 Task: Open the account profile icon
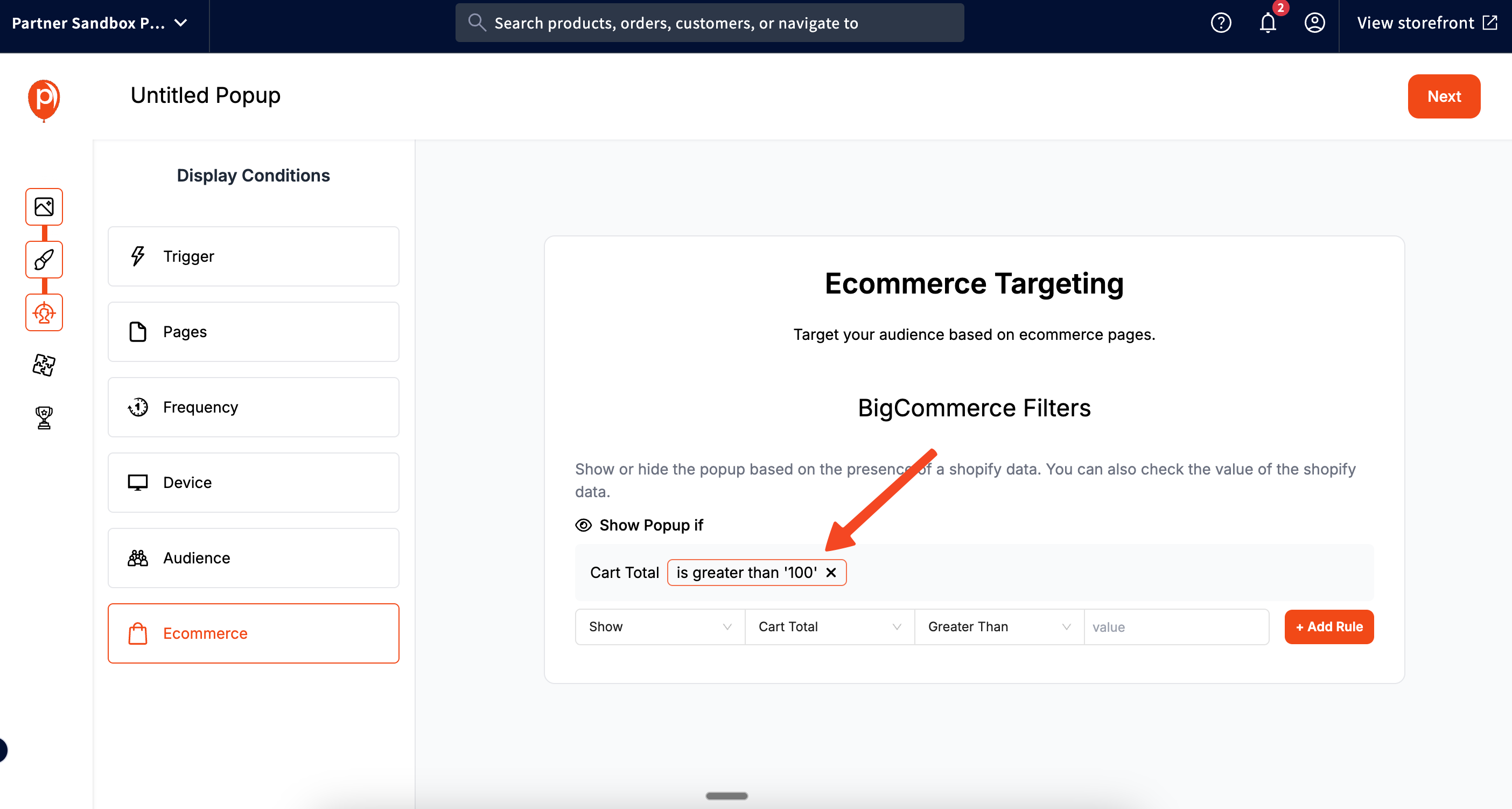pos(1314,23)
